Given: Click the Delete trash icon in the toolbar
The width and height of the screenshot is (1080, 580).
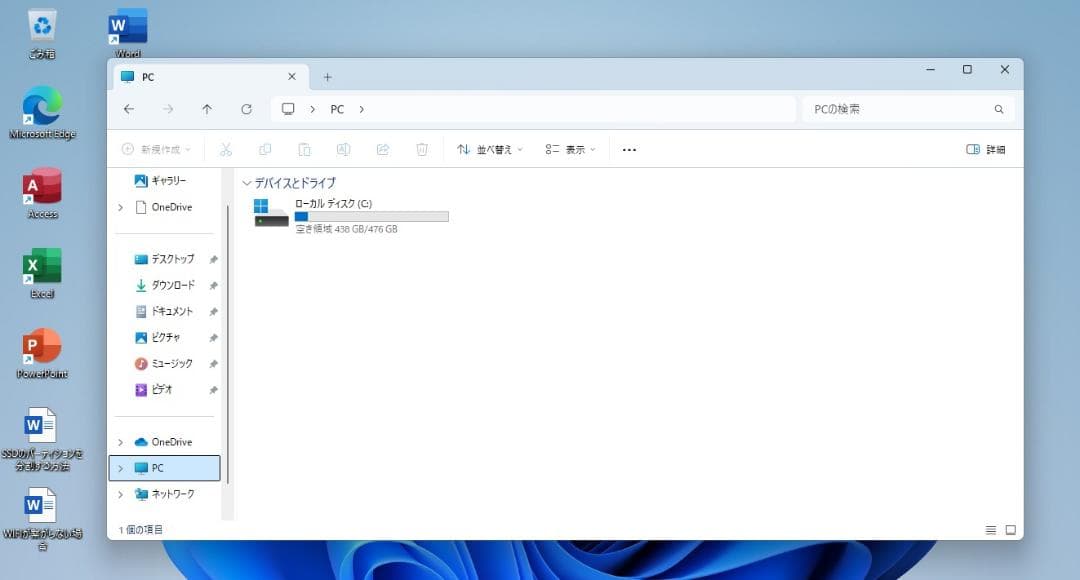Looking at the screenshot, I should pos(422,148).
